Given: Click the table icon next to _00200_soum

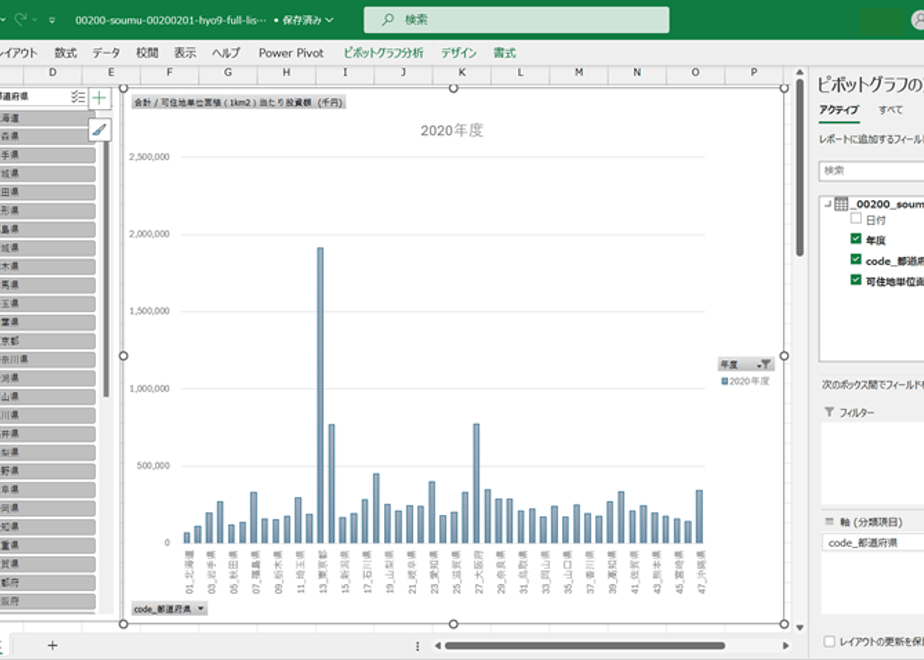Looking at the screenshot, I should pyautogui.click(x=841, y=204).
